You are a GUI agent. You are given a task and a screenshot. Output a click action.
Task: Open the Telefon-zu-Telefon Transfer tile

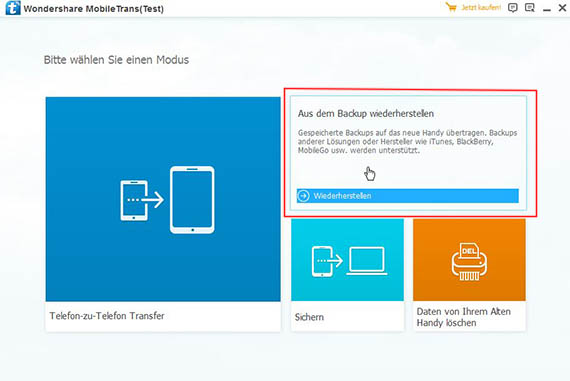click(x=163, y=214)
